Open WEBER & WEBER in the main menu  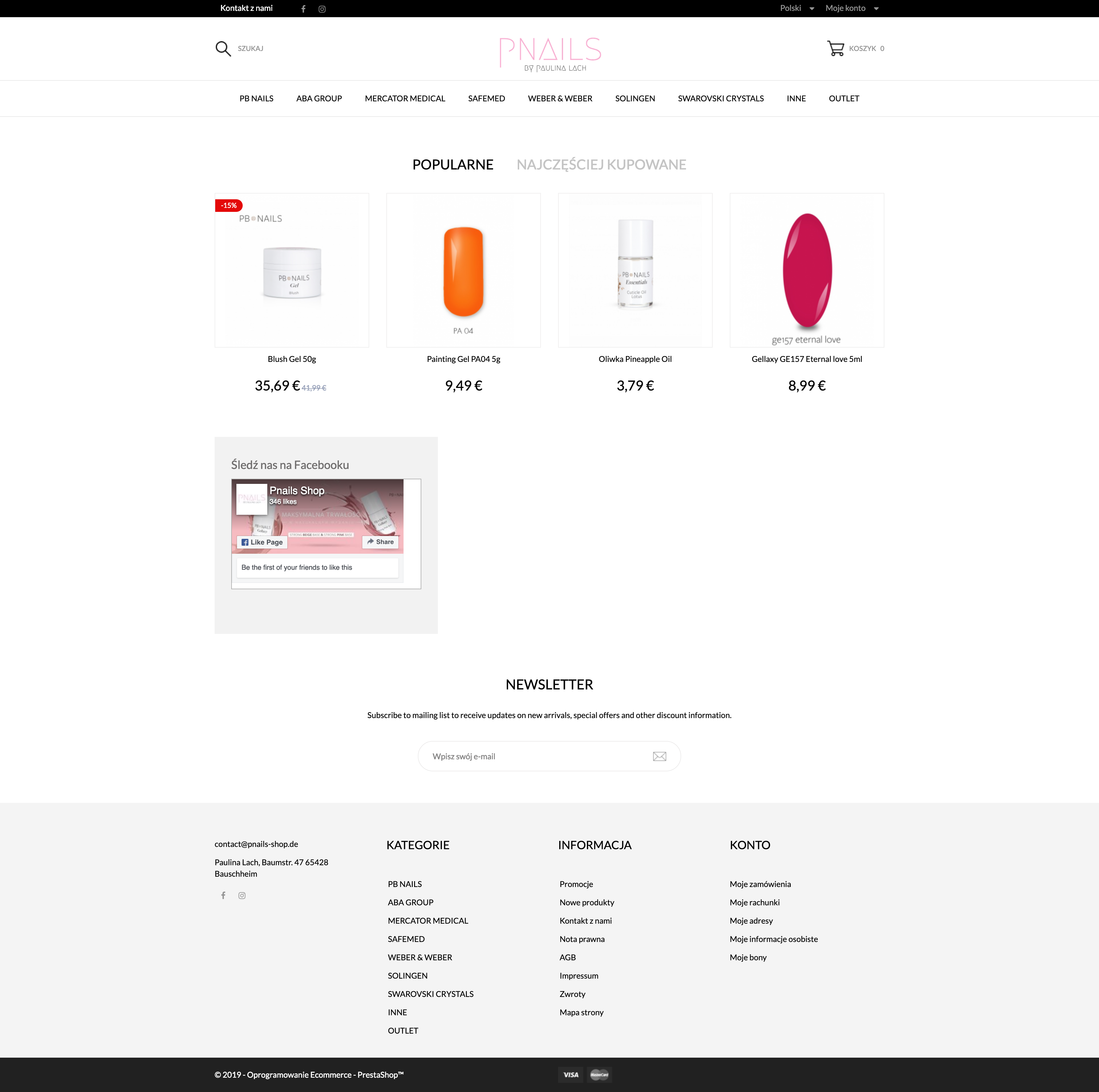(x=560, y=98)
